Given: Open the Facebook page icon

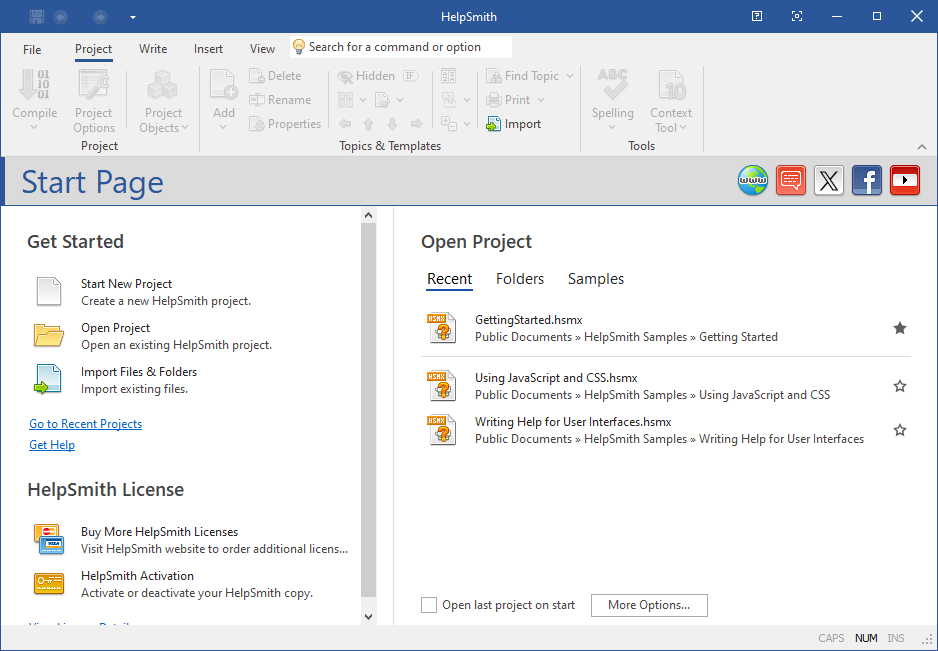Looking at the screenshot, I should [867, 180].
